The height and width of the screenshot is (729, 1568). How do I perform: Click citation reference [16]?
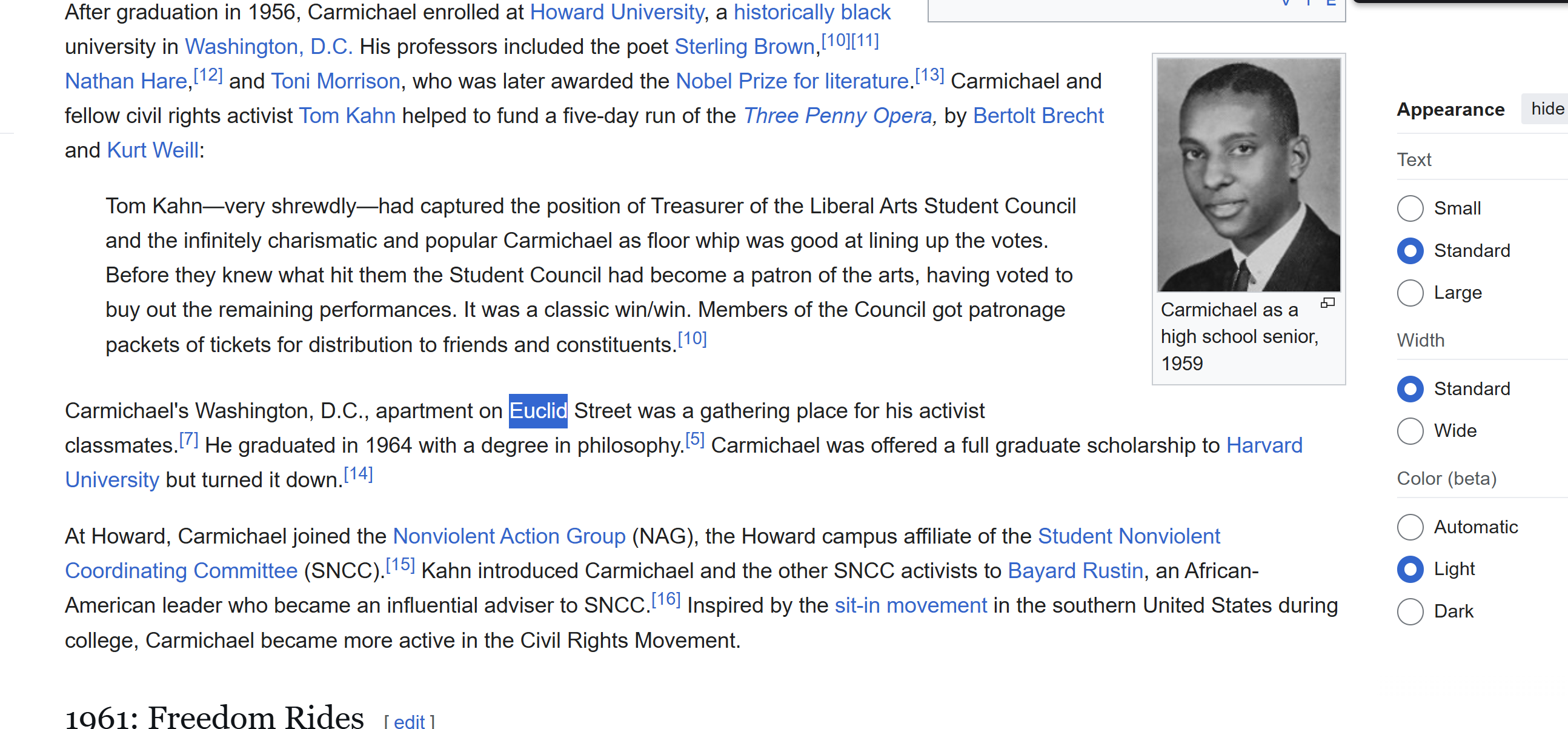pyautogui.click(x=666, y=599)
